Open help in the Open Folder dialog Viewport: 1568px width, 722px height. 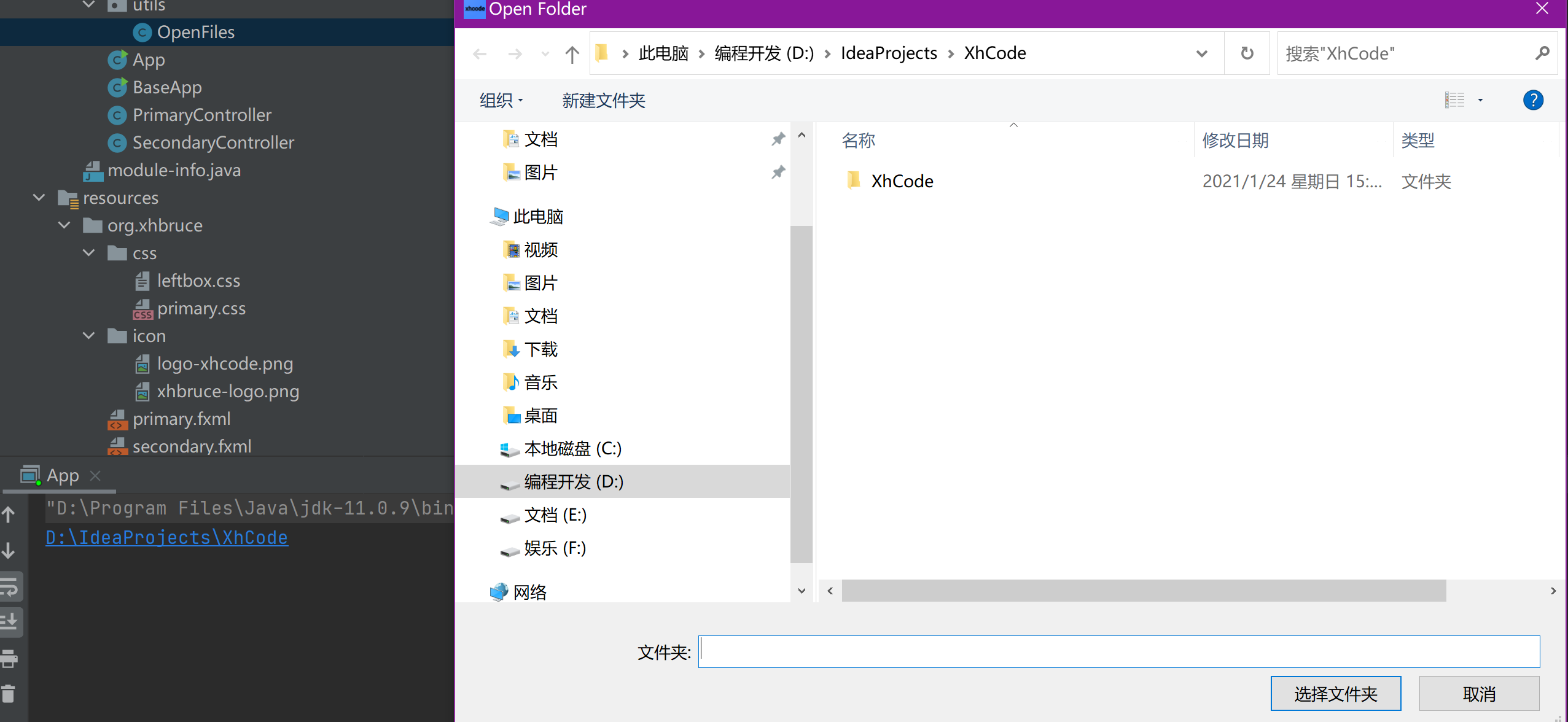coord(1533,99)
